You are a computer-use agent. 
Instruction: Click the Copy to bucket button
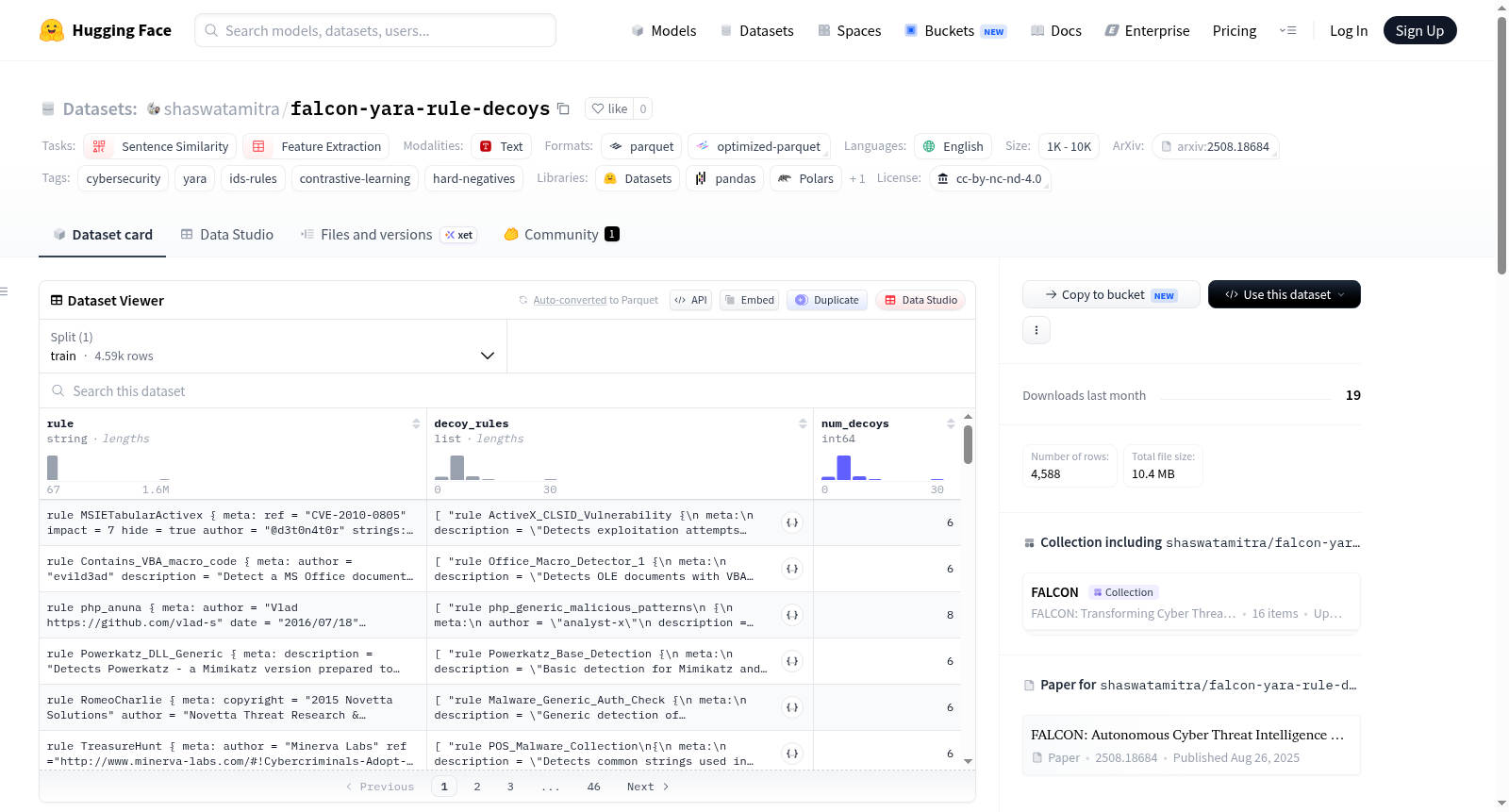[1111, 294]
